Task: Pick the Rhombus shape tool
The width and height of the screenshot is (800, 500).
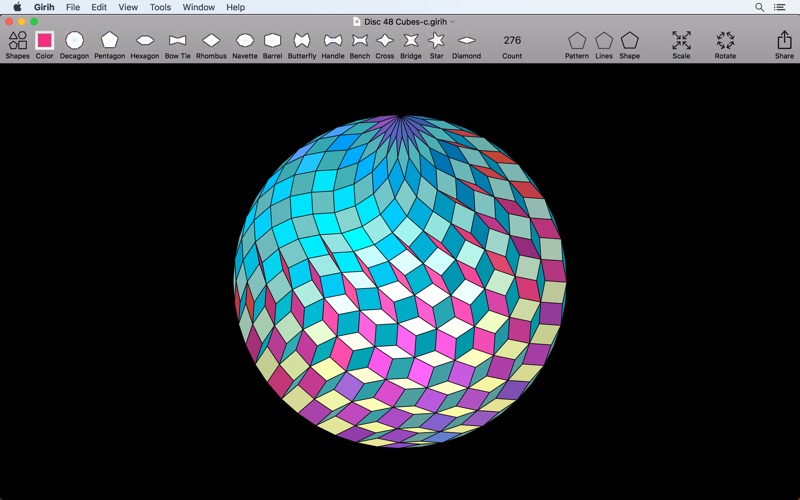Action: (x=211, y=41)
